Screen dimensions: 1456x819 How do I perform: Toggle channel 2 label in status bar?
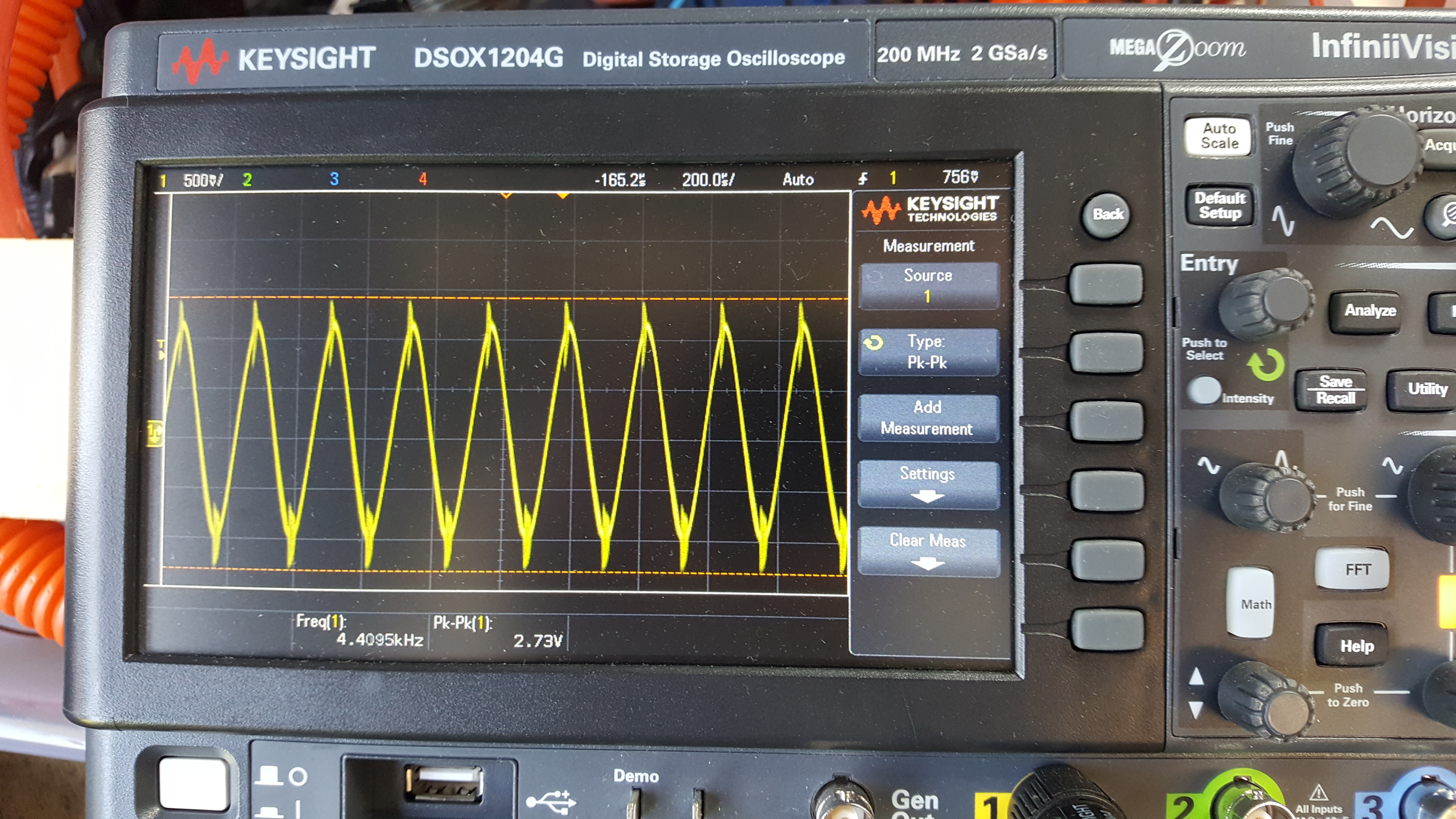247,180
